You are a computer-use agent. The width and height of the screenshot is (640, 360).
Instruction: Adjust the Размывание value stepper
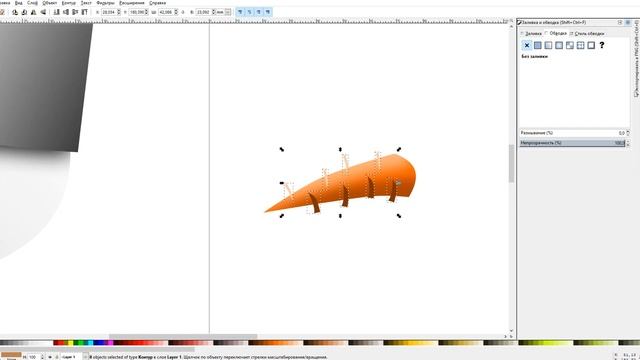628,133
